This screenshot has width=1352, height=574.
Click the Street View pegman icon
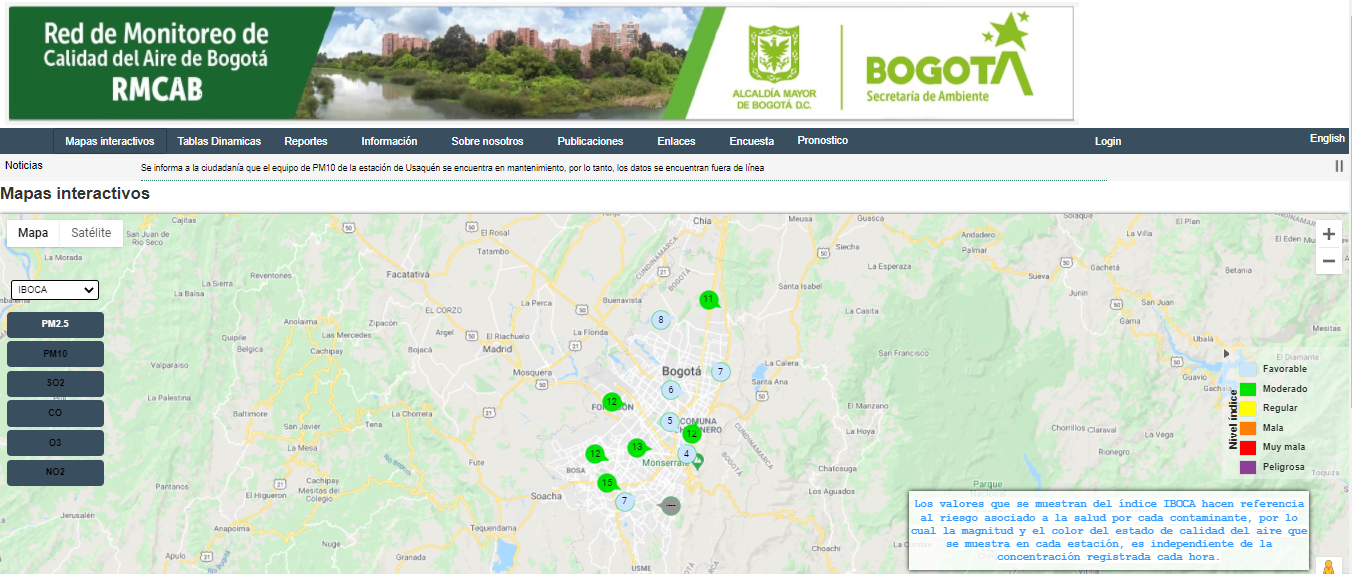pyautogui.click(x=1328, y=567)
